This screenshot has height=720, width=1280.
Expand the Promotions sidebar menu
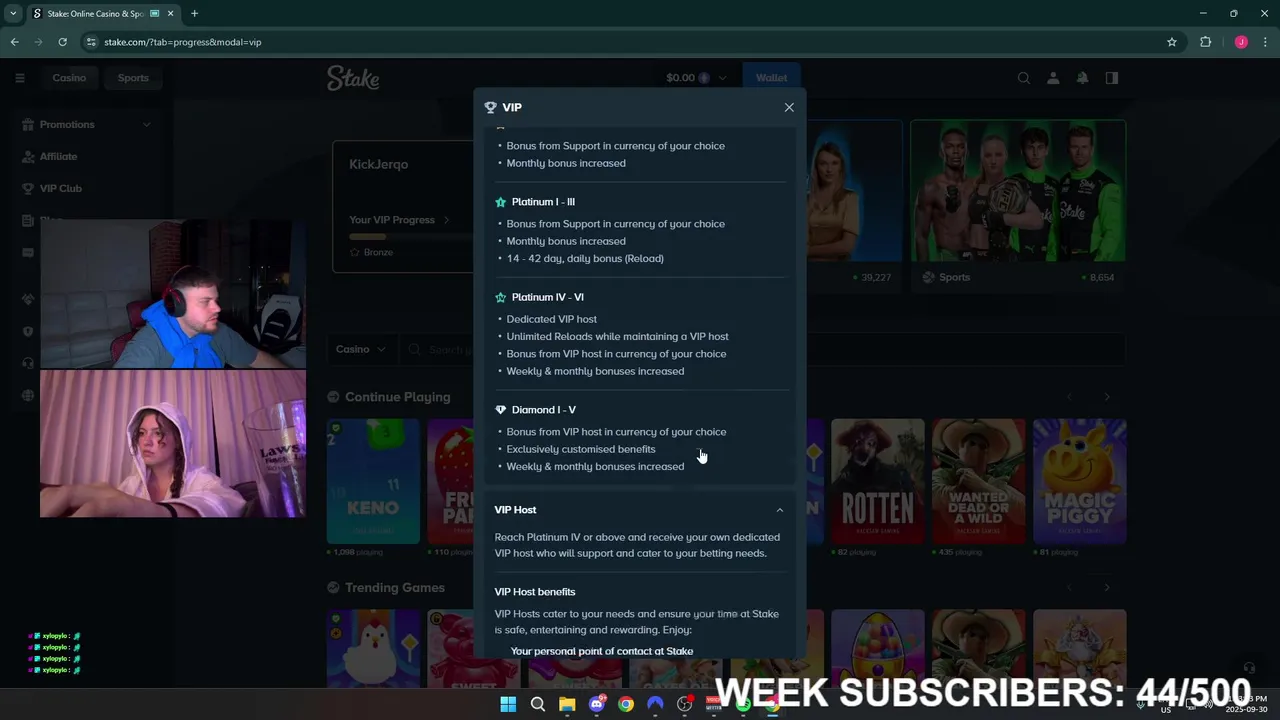tap(87, 124)
